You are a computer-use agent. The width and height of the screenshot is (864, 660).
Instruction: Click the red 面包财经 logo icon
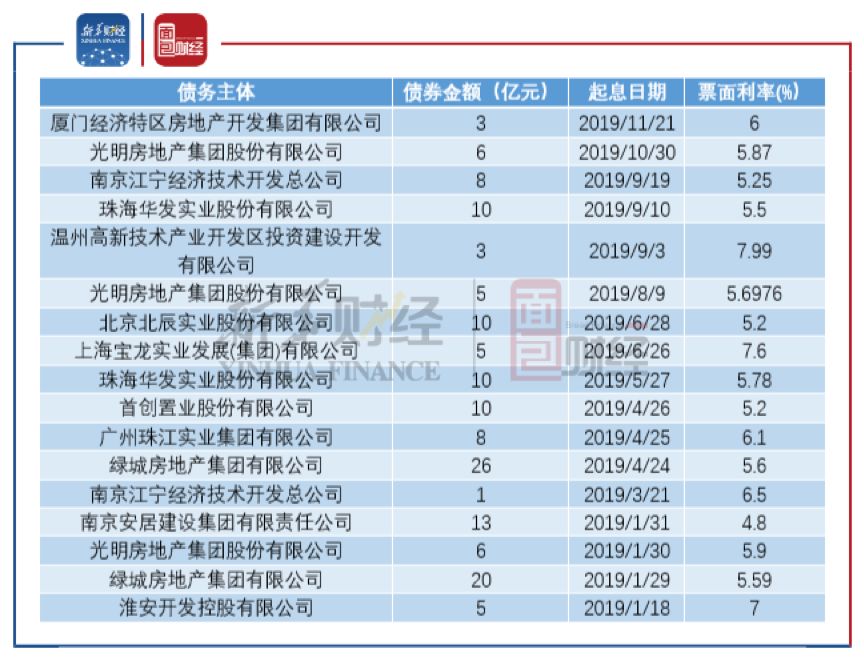(181, 40)
